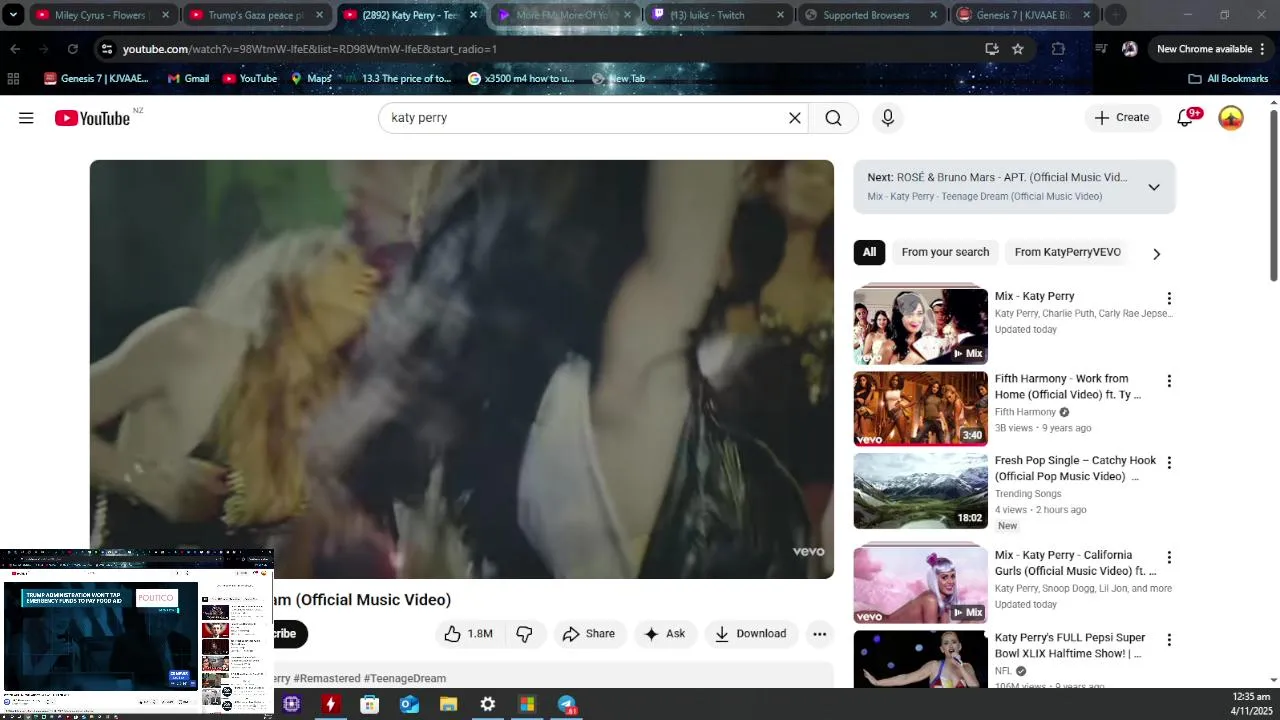Open a new browser tab
Image resolution: width=1280 pixels, height=720 pixels.
pos(1116,15)
